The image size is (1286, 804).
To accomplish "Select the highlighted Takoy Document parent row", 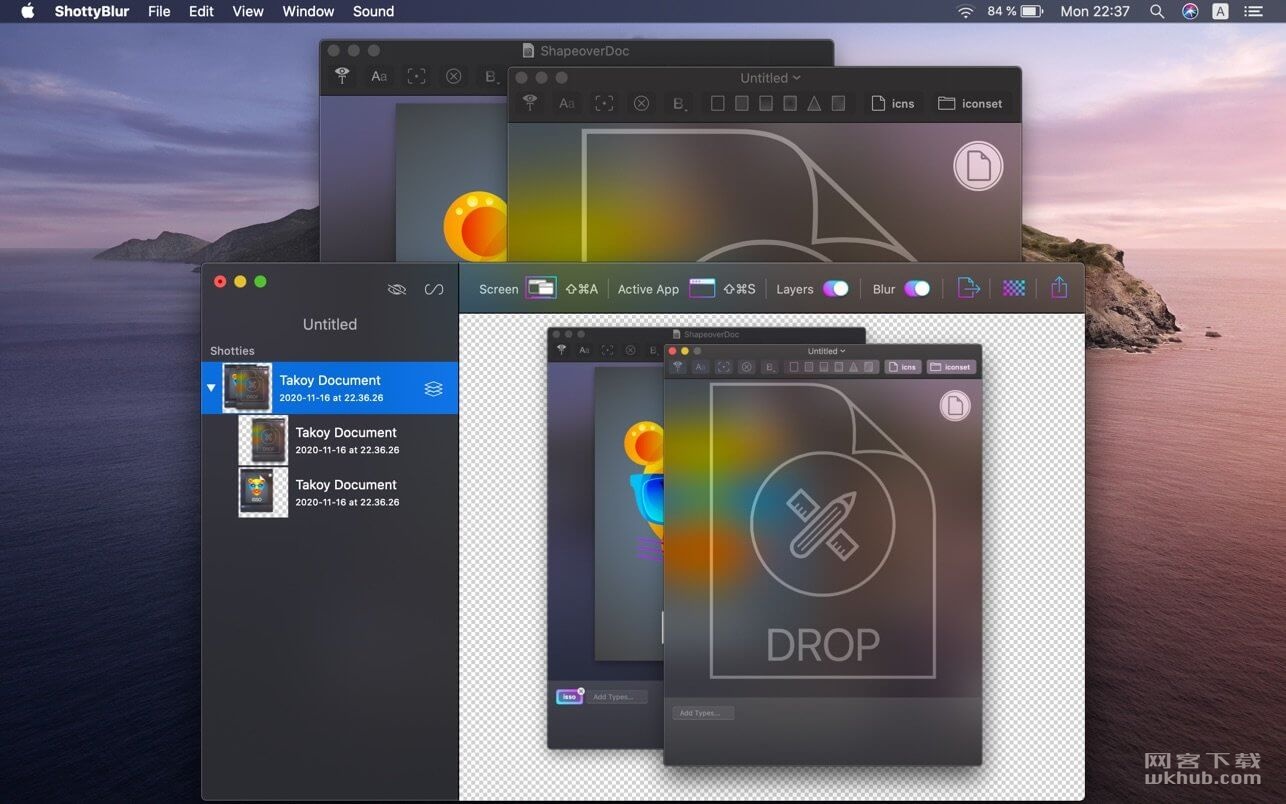I will (330, 388).
